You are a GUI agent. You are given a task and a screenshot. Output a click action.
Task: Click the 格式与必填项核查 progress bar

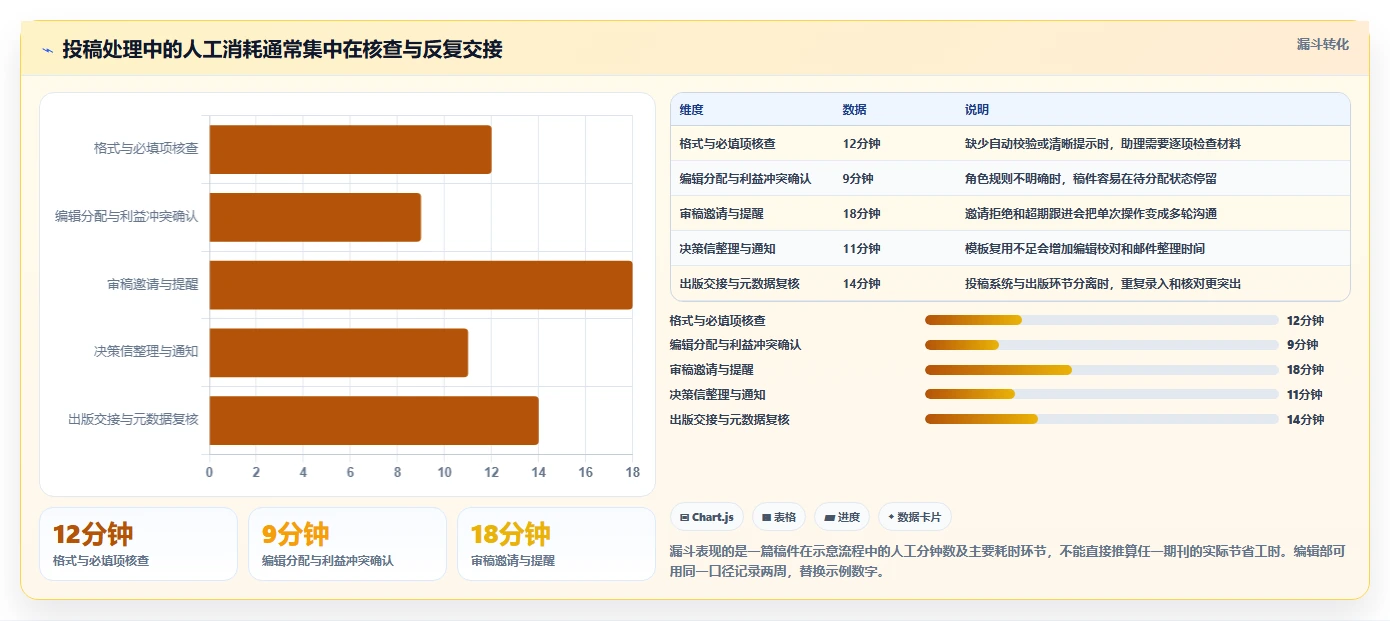coord(1102,320)
